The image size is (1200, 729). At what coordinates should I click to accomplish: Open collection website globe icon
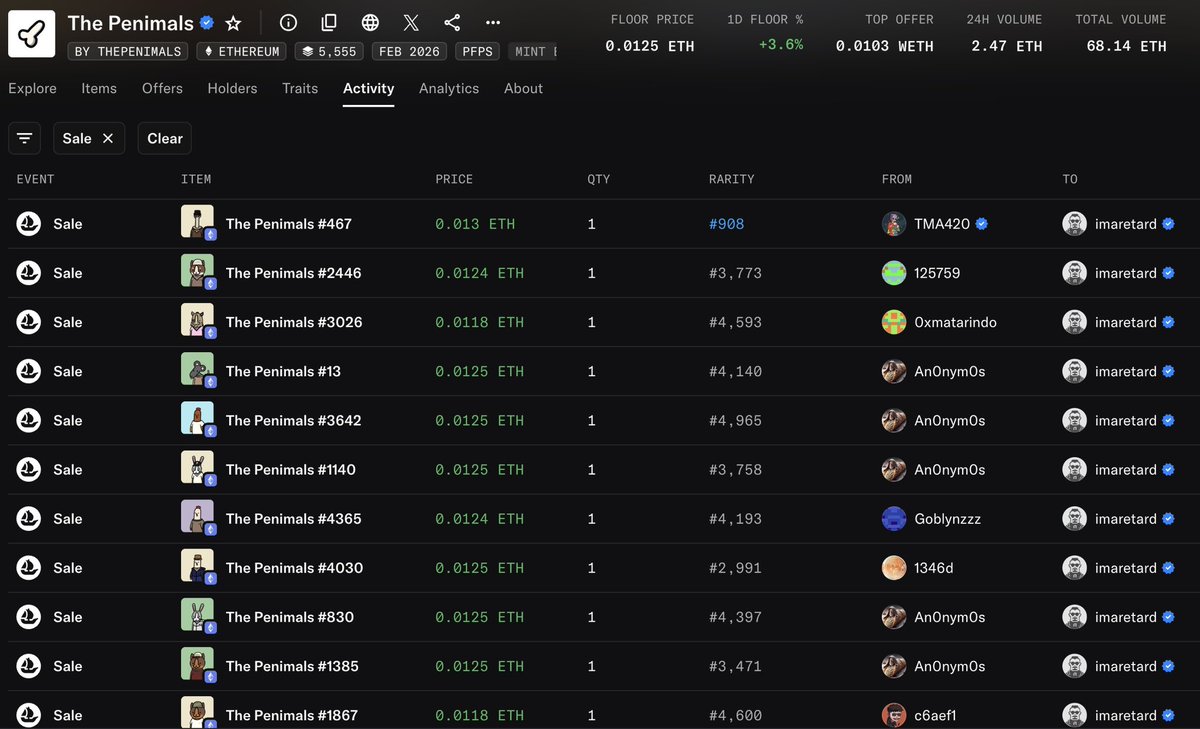pos(370,23)
